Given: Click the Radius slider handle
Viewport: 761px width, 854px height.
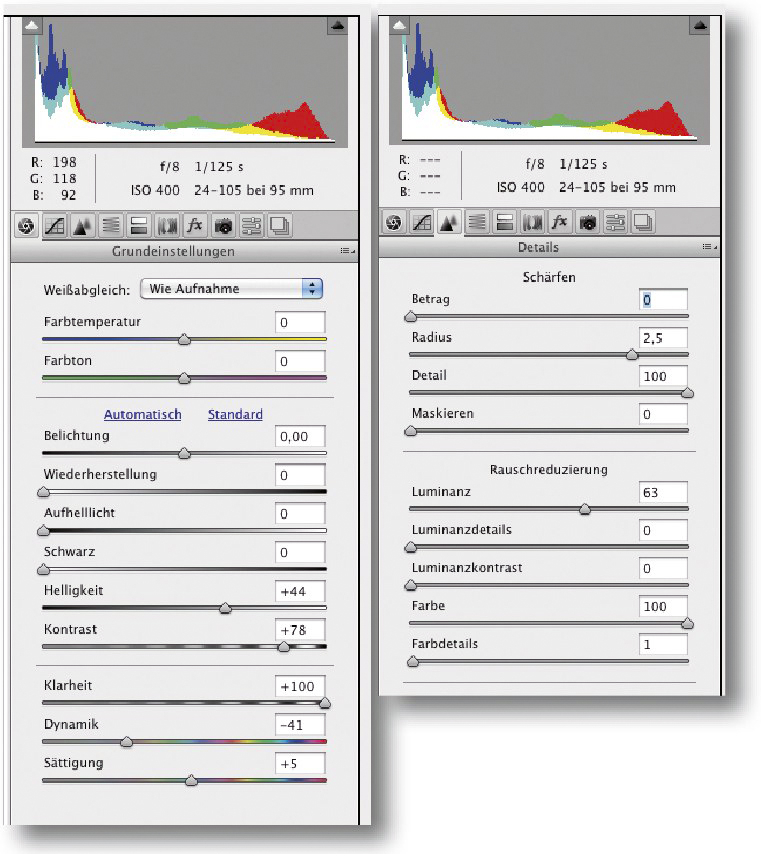Looking at the screenshot, I should tap(632, 355).
